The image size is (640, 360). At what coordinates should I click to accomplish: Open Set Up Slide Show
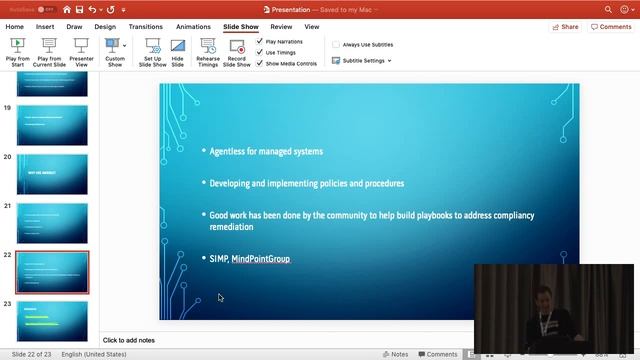coord(153,52)
